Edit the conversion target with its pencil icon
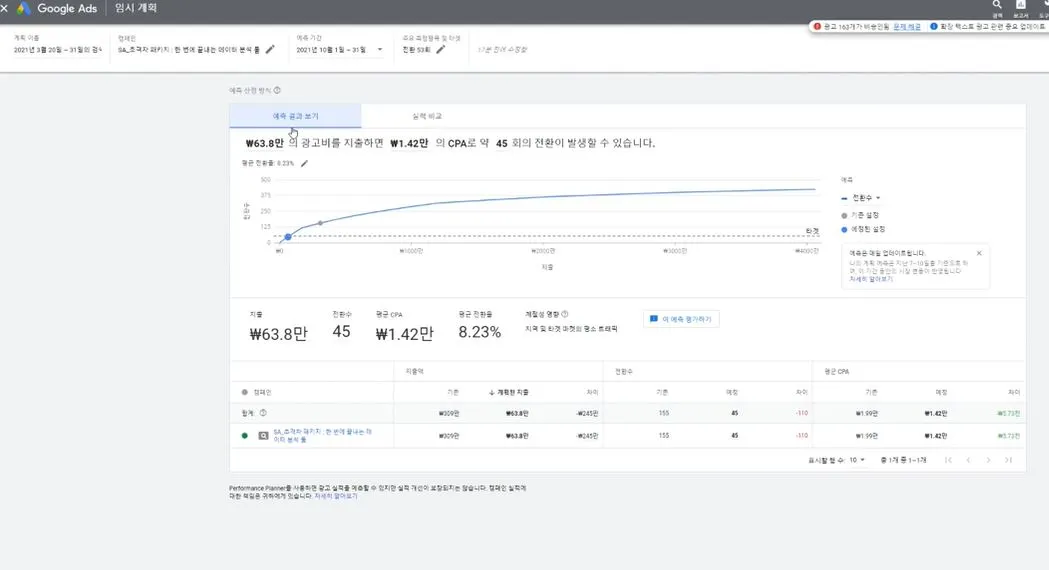The width and height of the screenshot is (1049, 570). pos(441,50)
